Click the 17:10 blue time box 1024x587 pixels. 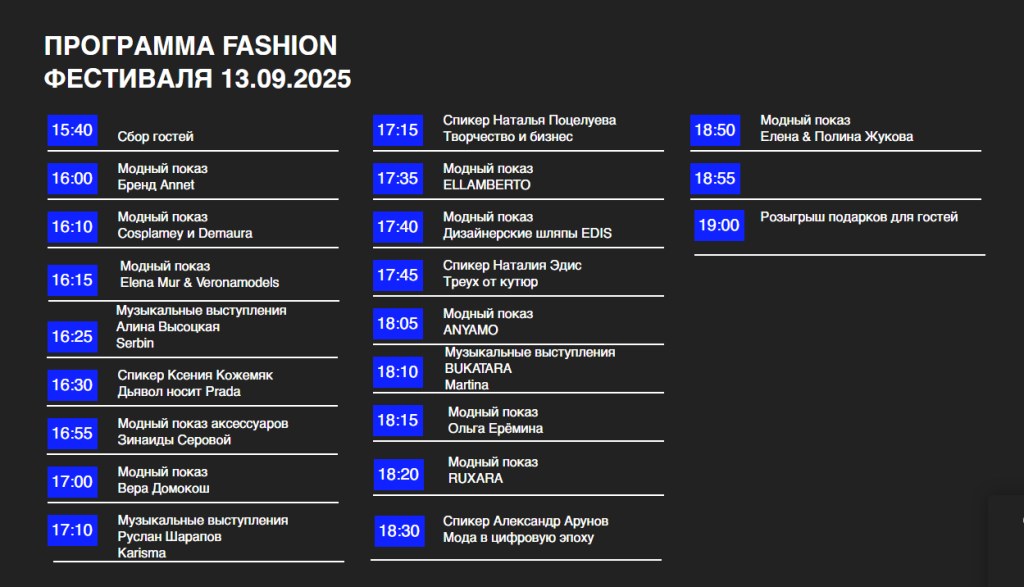coord(72,530)
